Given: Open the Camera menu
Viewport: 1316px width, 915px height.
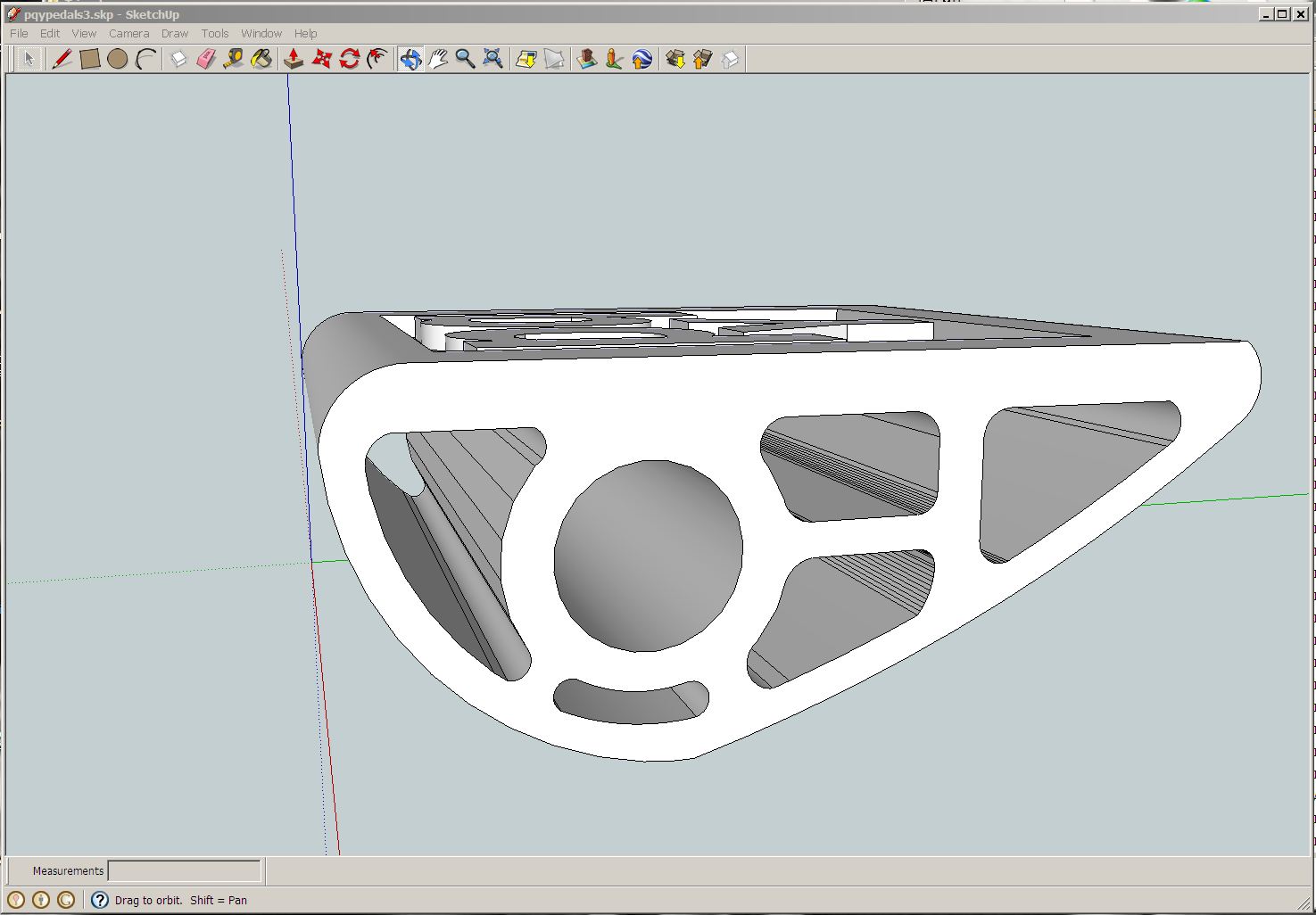Looking at the screenshot, I should [129, 33].
